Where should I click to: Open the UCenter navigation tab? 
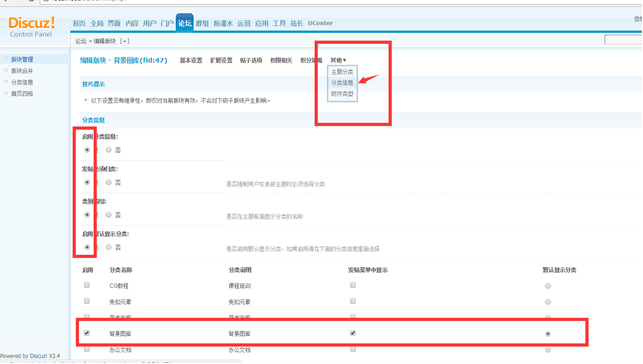320,23
